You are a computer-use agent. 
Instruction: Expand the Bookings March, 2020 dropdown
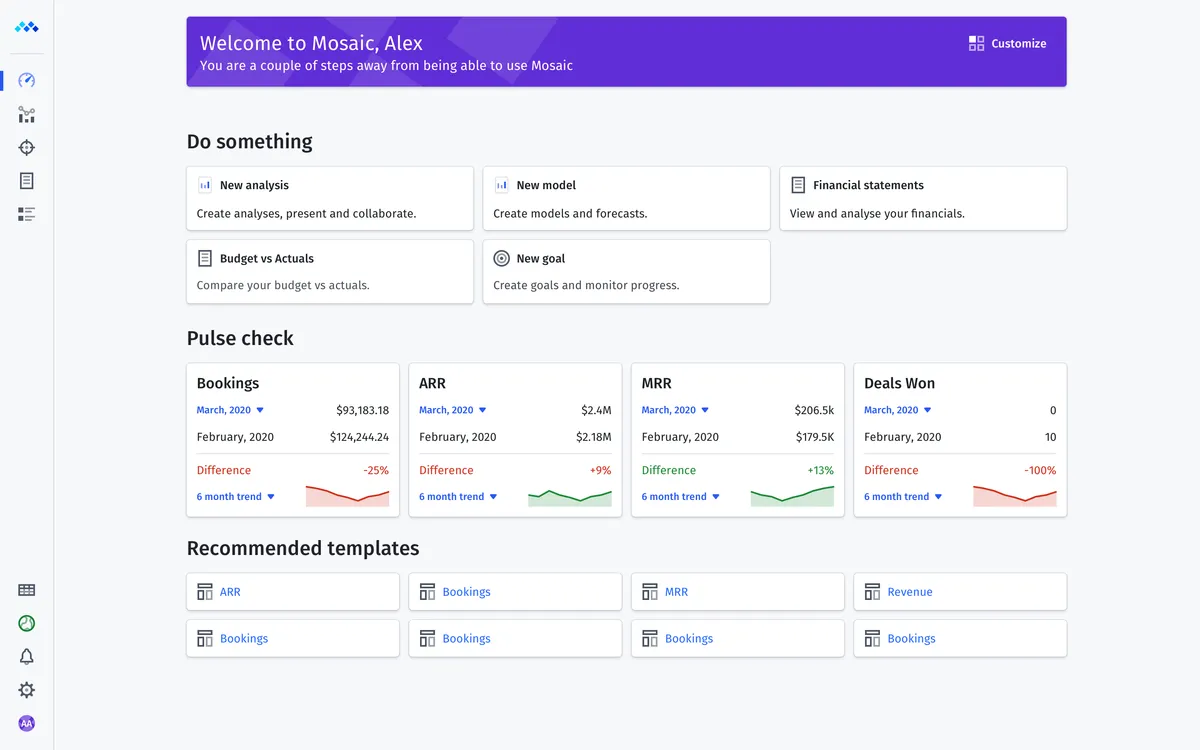coord(231,410)
